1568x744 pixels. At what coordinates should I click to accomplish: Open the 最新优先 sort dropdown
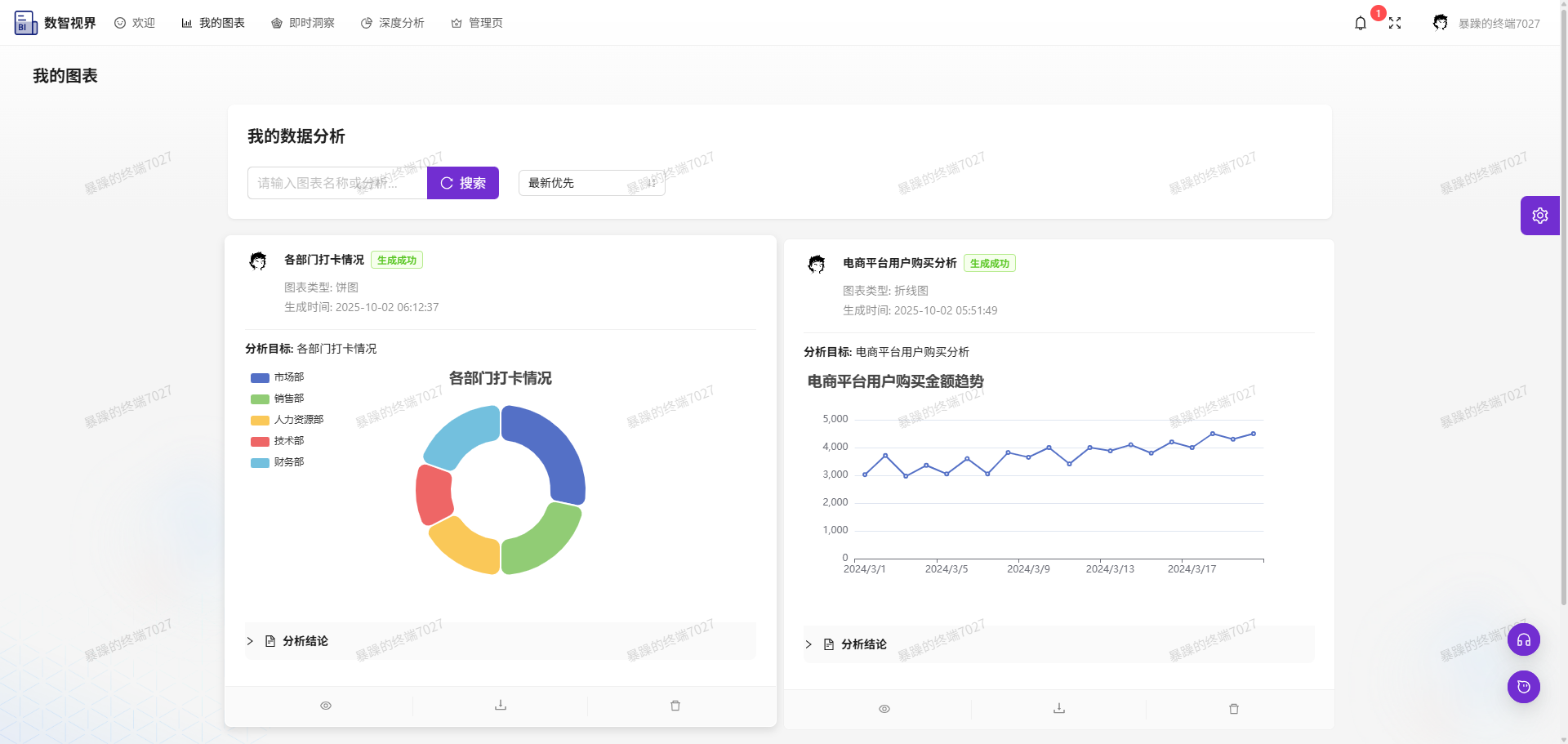[591, 183]
